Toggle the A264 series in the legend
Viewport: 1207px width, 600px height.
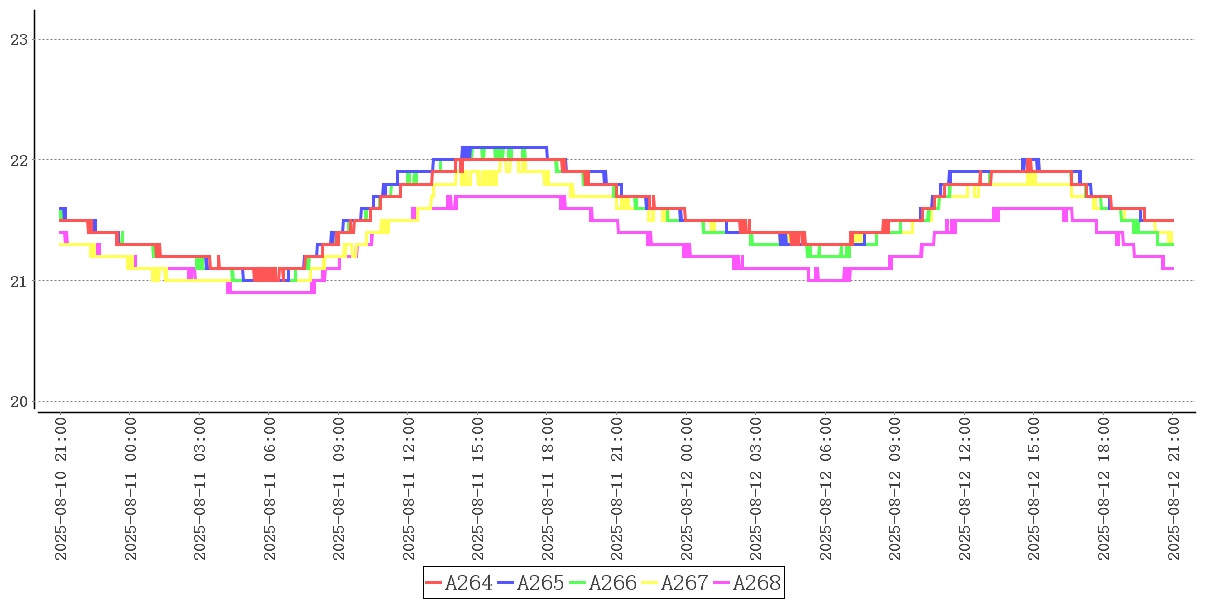(468, 583)
